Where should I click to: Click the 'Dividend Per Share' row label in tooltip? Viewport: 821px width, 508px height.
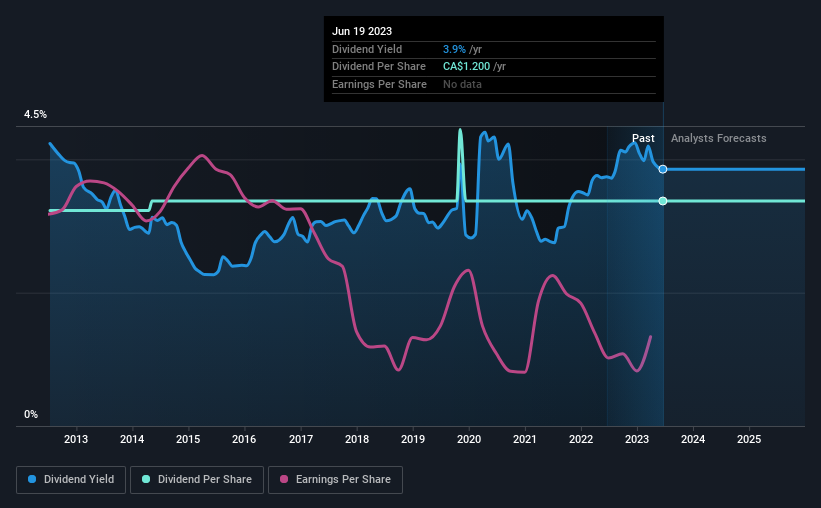(x=379, y=67)
